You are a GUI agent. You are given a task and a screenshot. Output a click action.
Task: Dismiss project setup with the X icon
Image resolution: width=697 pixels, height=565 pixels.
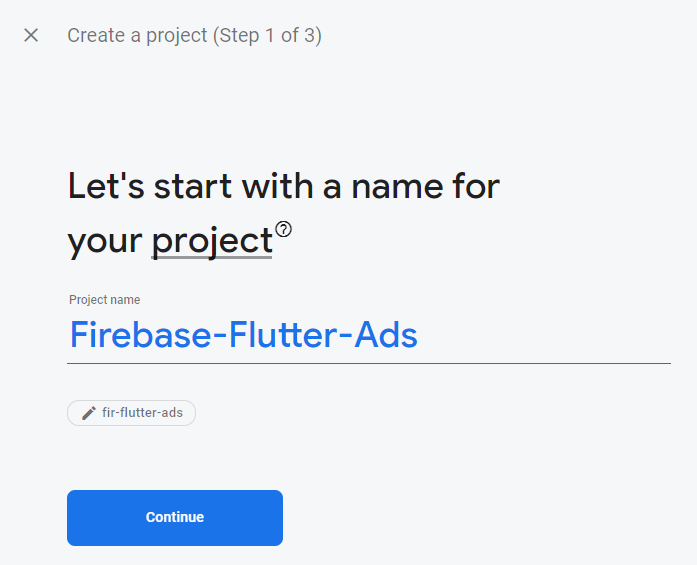pyautogui.click(x=31, y=35)
